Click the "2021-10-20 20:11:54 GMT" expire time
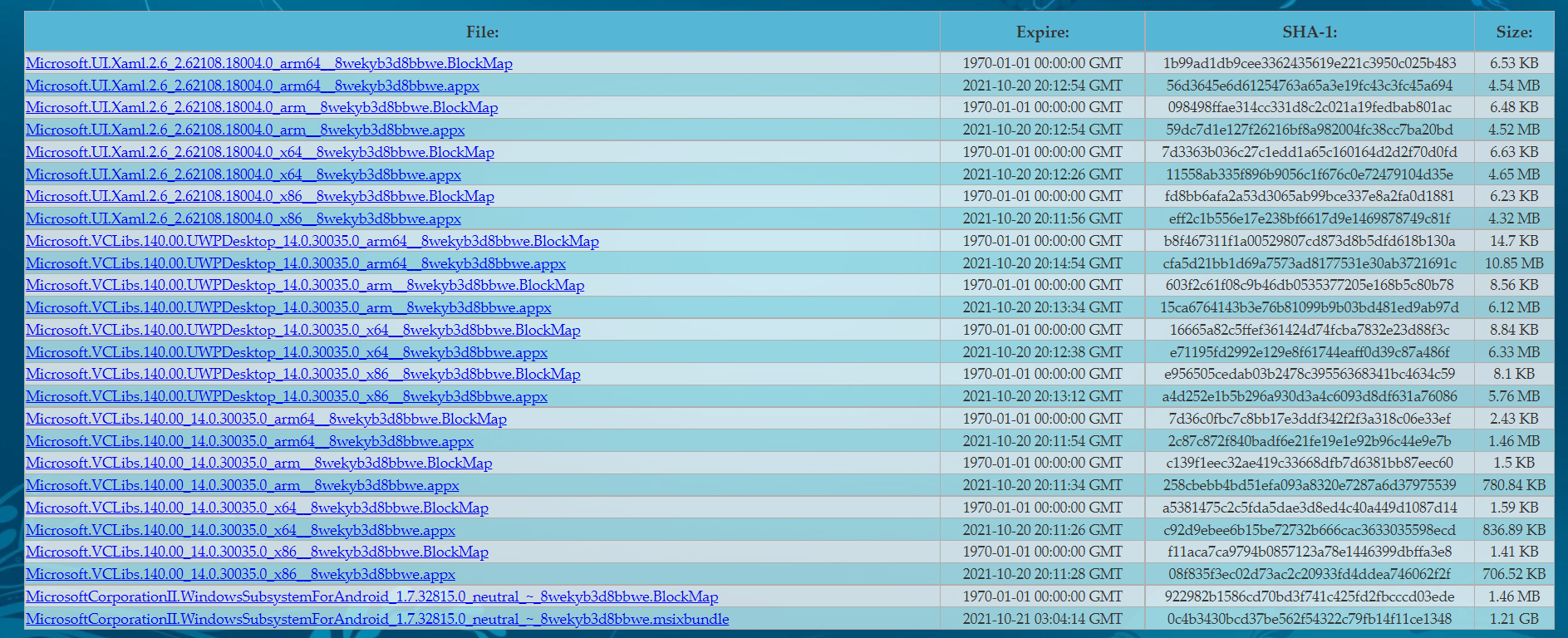1568x638 pixels. point(1043,441)
